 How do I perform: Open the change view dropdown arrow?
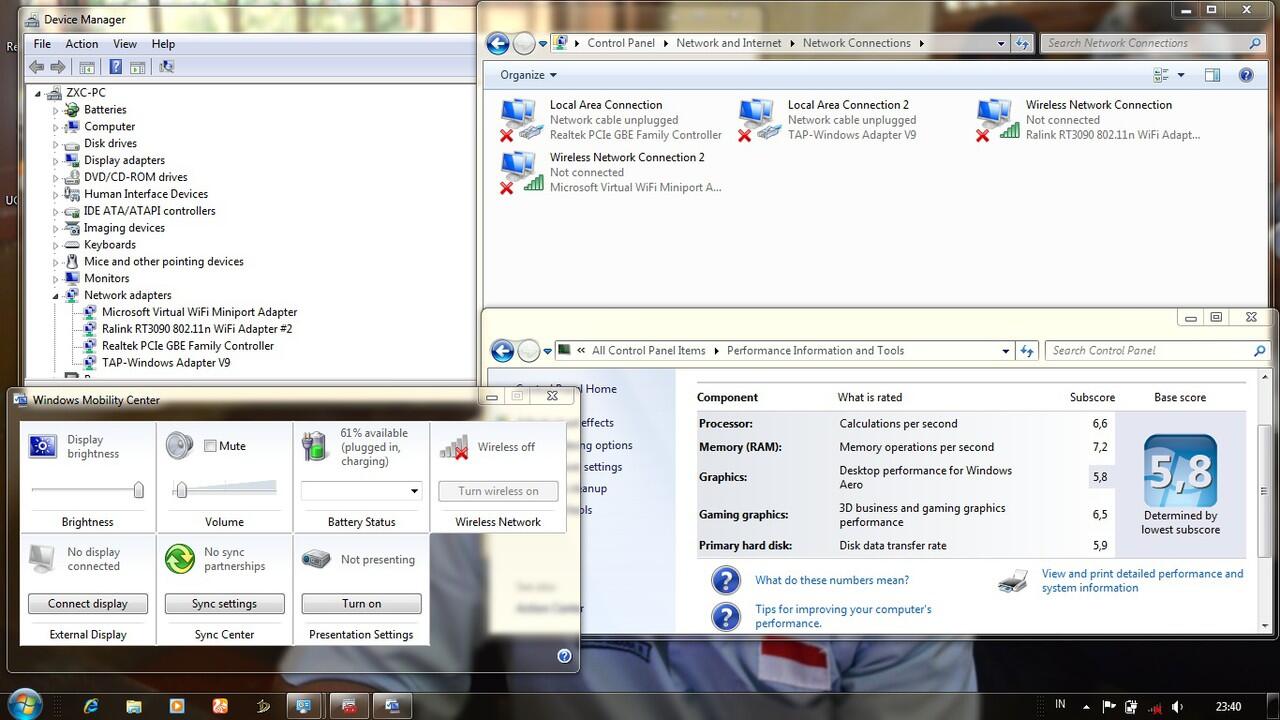pos(1181,75)
